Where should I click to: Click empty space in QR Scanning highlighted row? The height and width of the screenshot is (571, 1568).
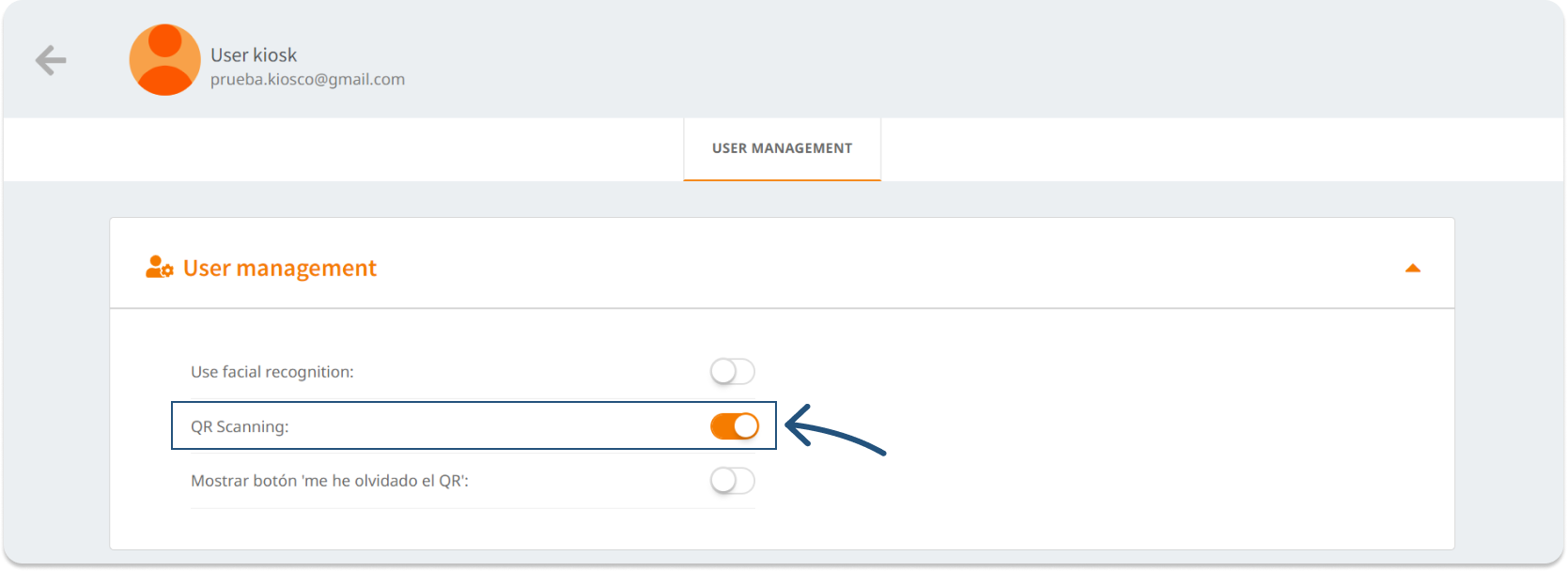click(x=498, y=426)
